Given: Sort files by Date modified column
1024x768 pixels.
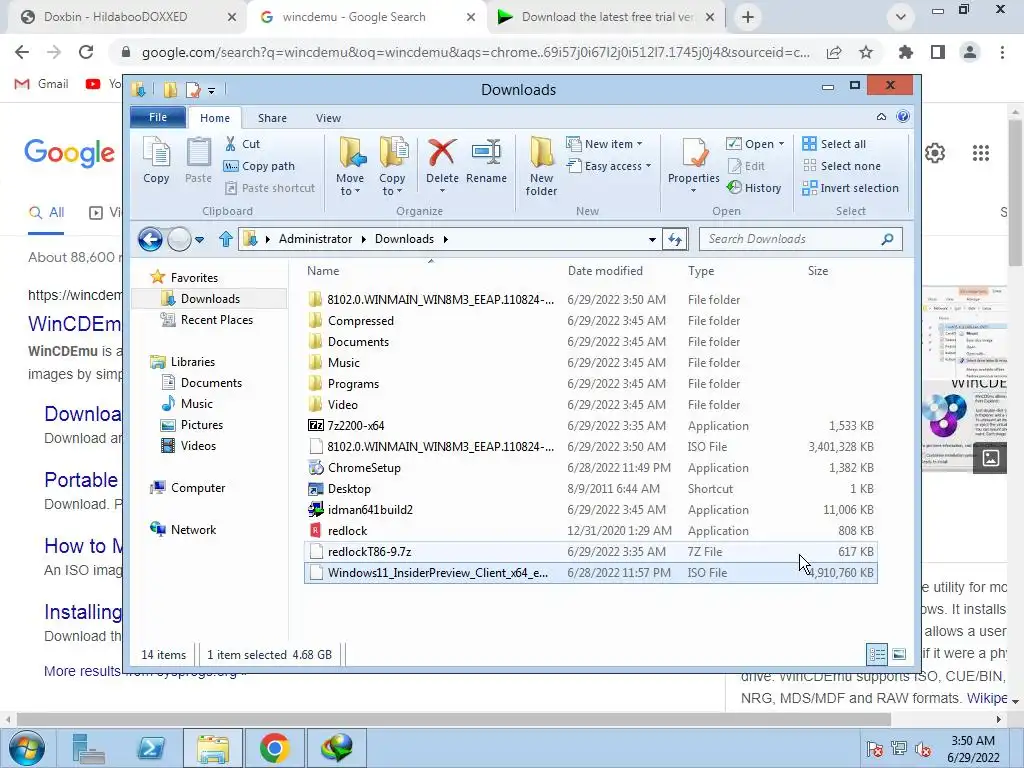Looking at the screenshot, I should (x=605, y=271).
